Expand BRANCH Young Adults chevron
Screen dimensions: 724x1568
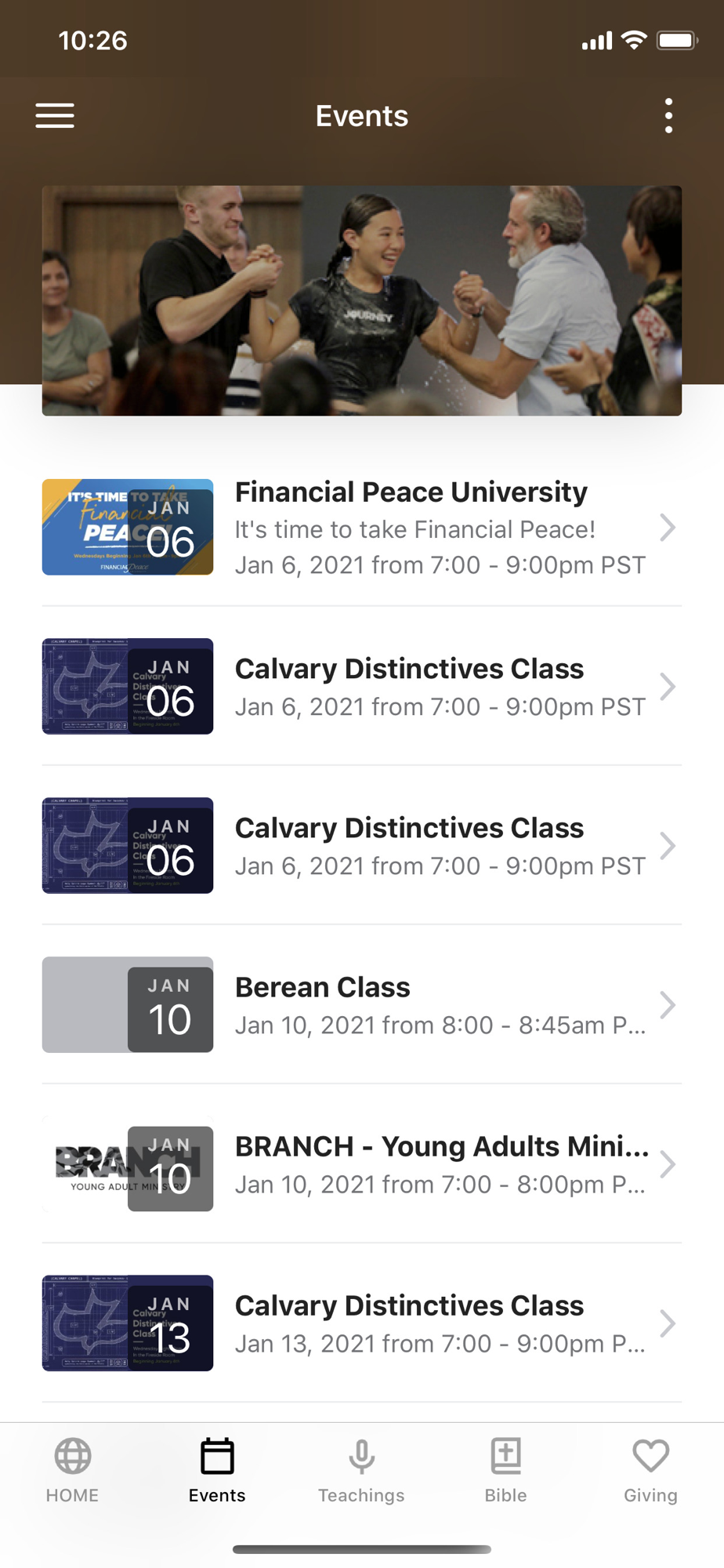point(668,1164)
